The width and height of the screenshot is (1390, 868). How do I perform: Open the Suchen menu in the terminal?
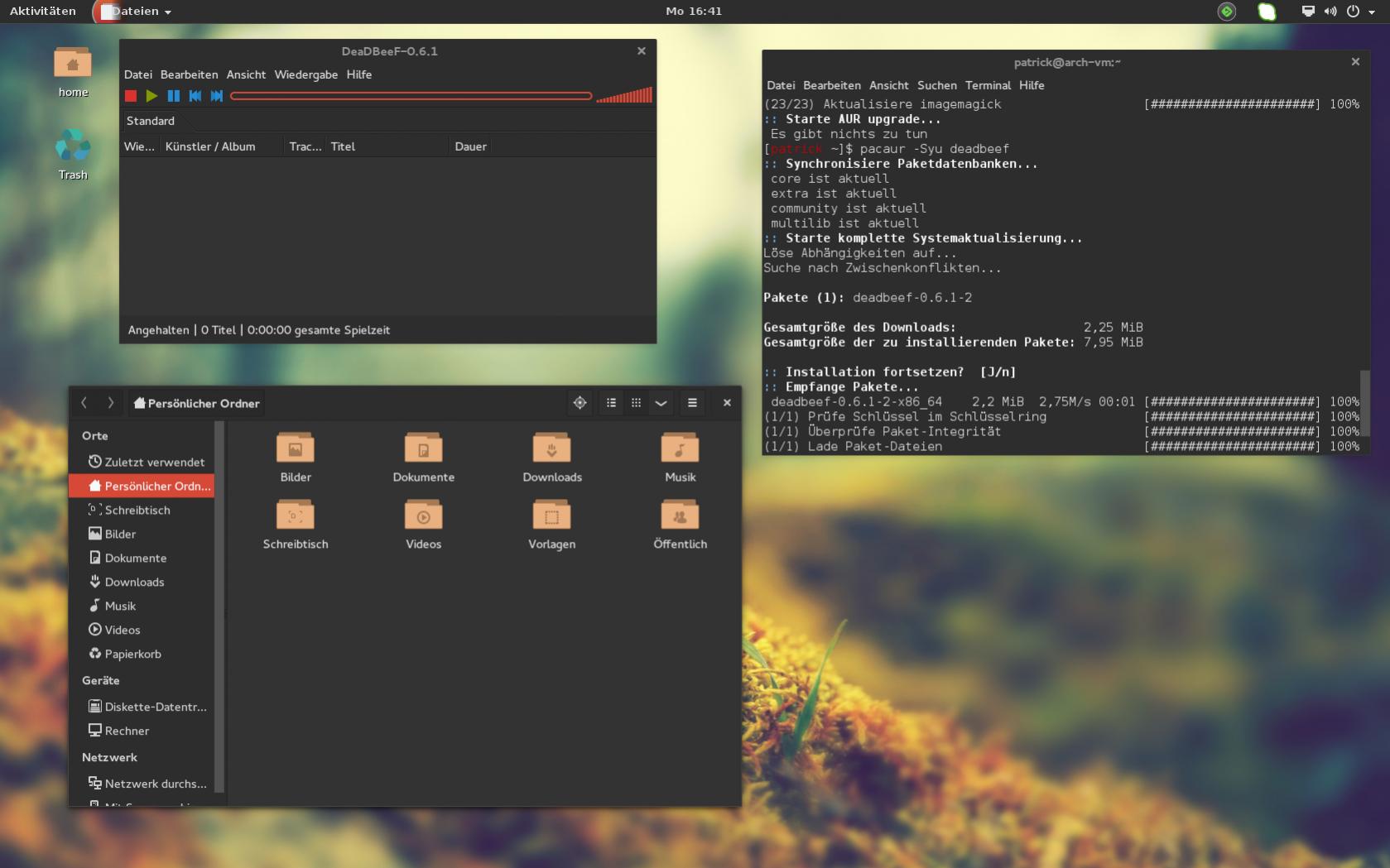937,85
